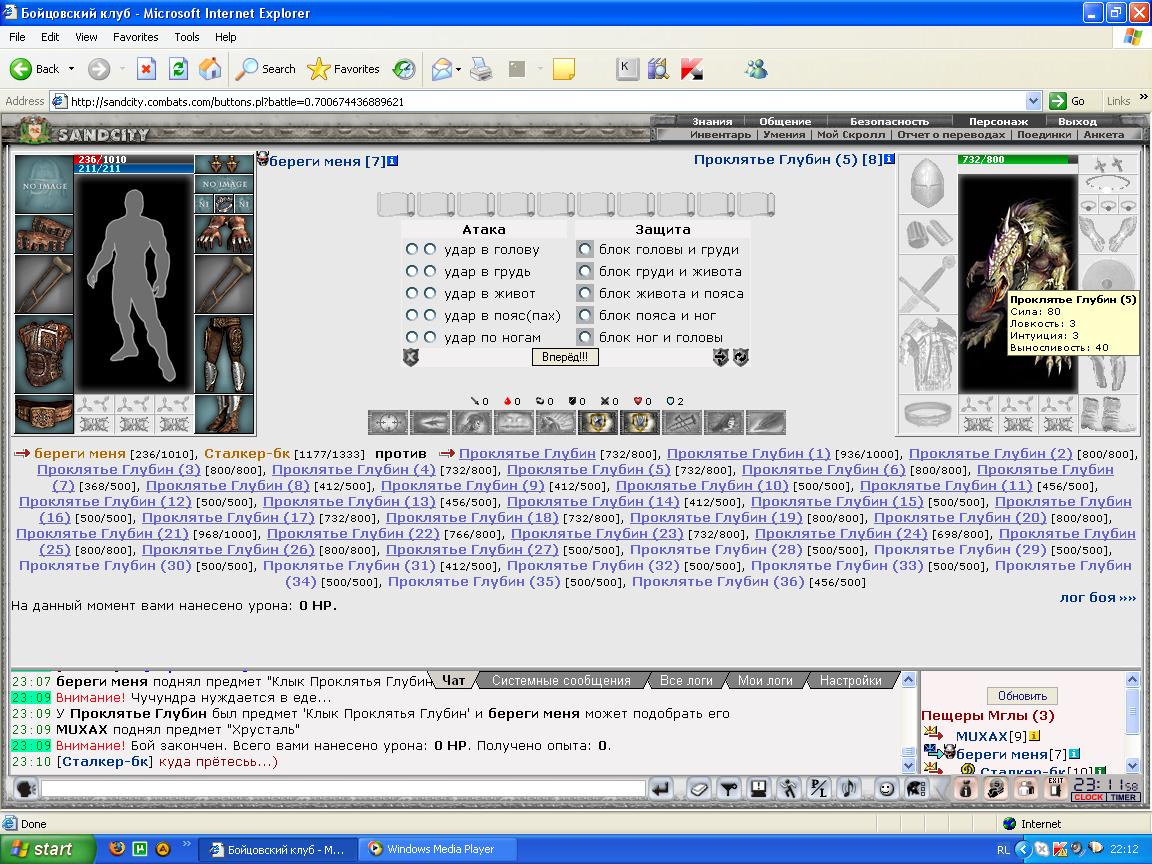Open the лог боя link

(x=1098, y=598)
